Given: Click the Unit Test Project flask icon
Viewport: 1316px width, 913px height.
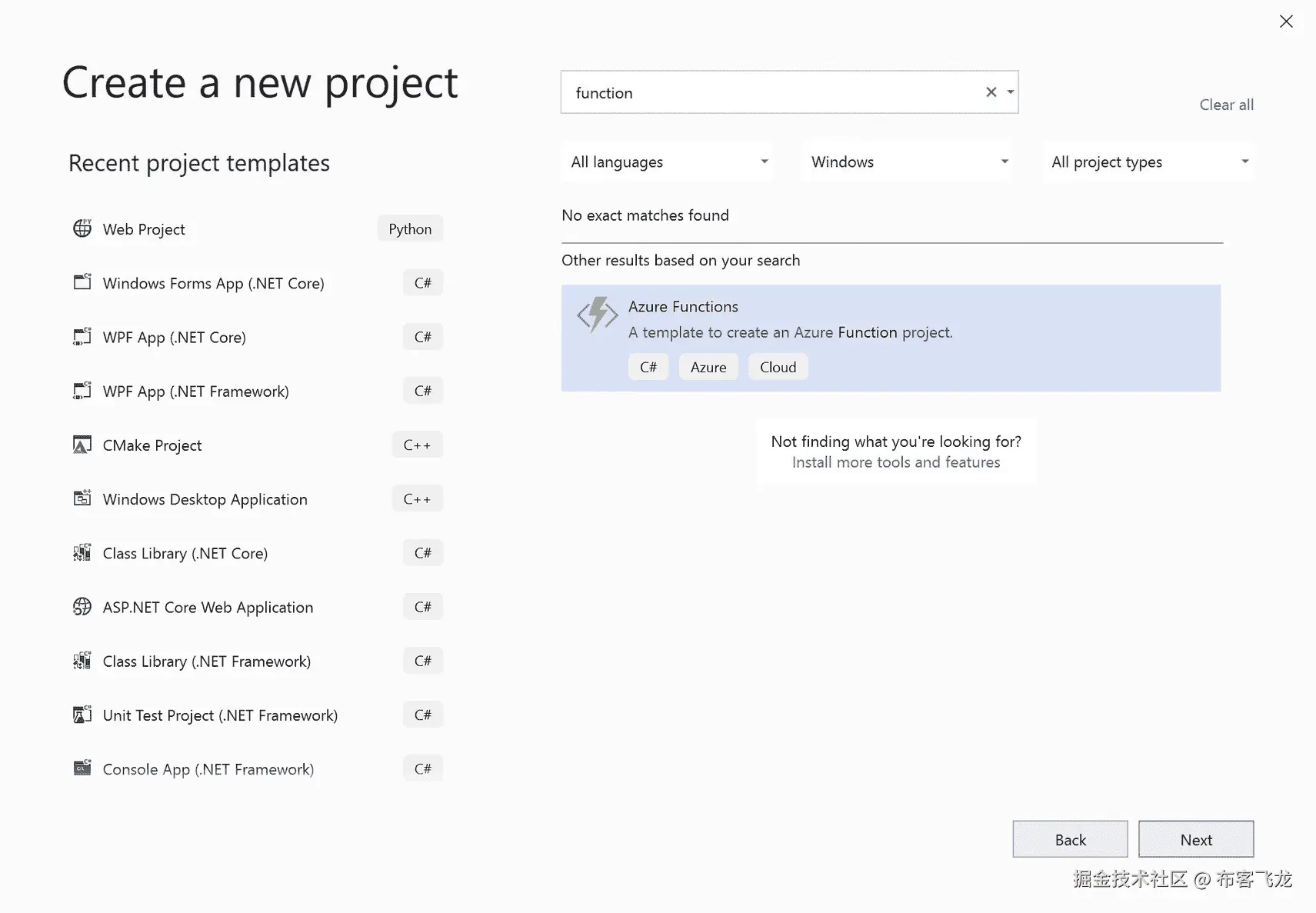Looking at the screenshot, I should [82, 715].
